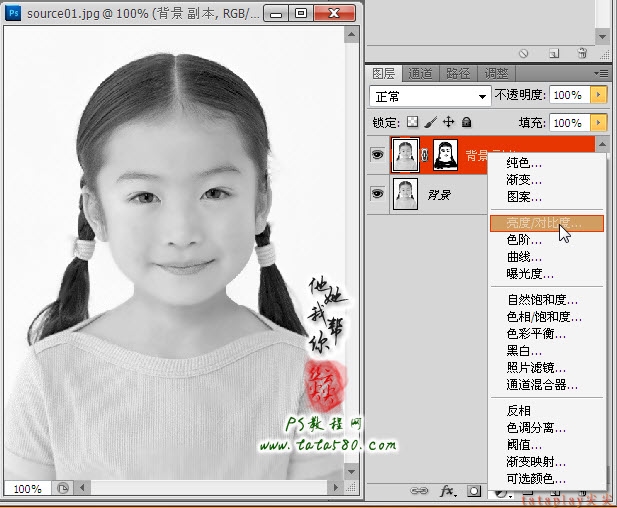Open the fx layer style menu
Viewport: 617px width, 508px height.
[x=448, y=491]
